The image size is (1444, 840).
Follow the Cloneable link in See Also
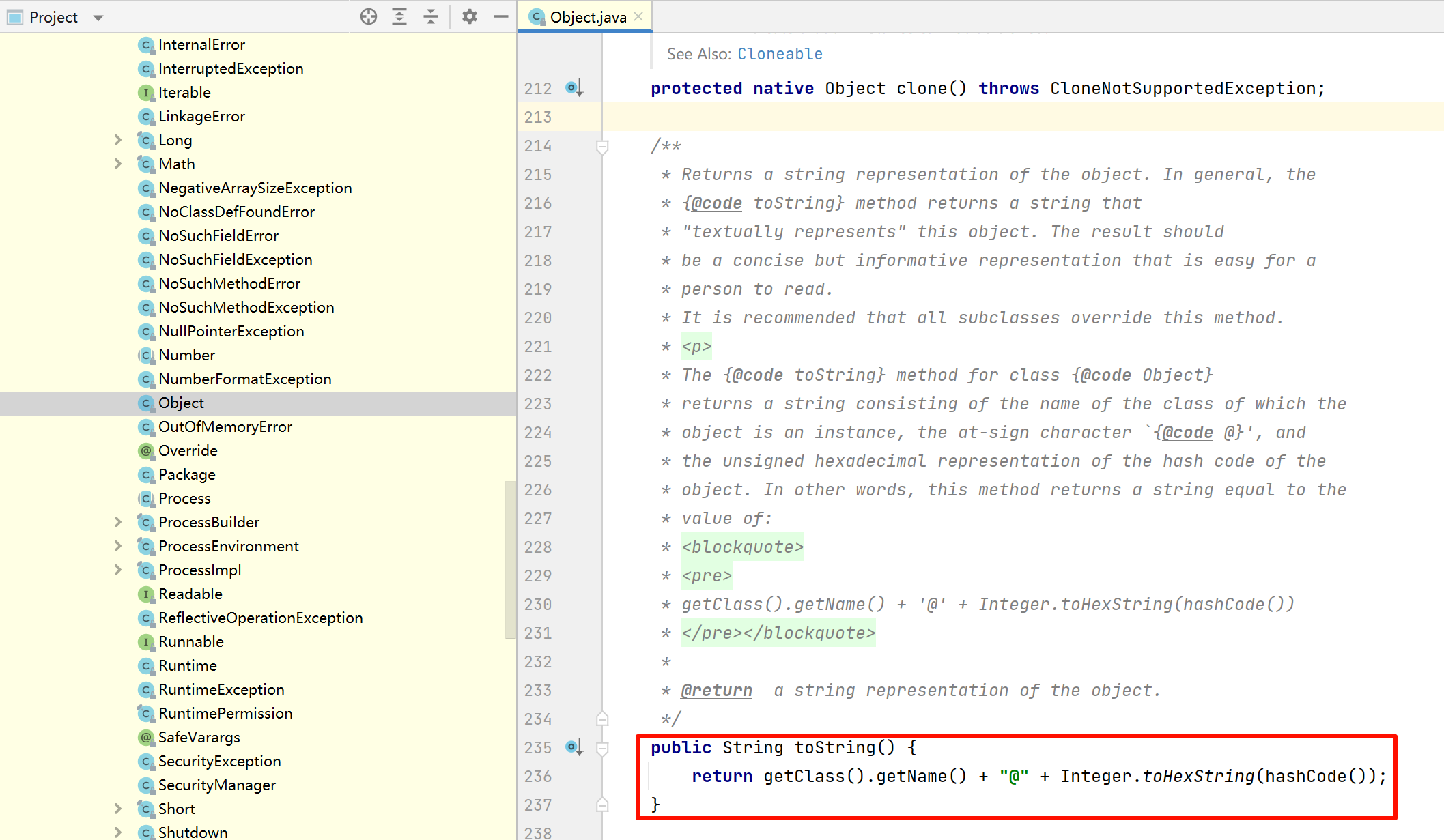click(x=780, y=54)
